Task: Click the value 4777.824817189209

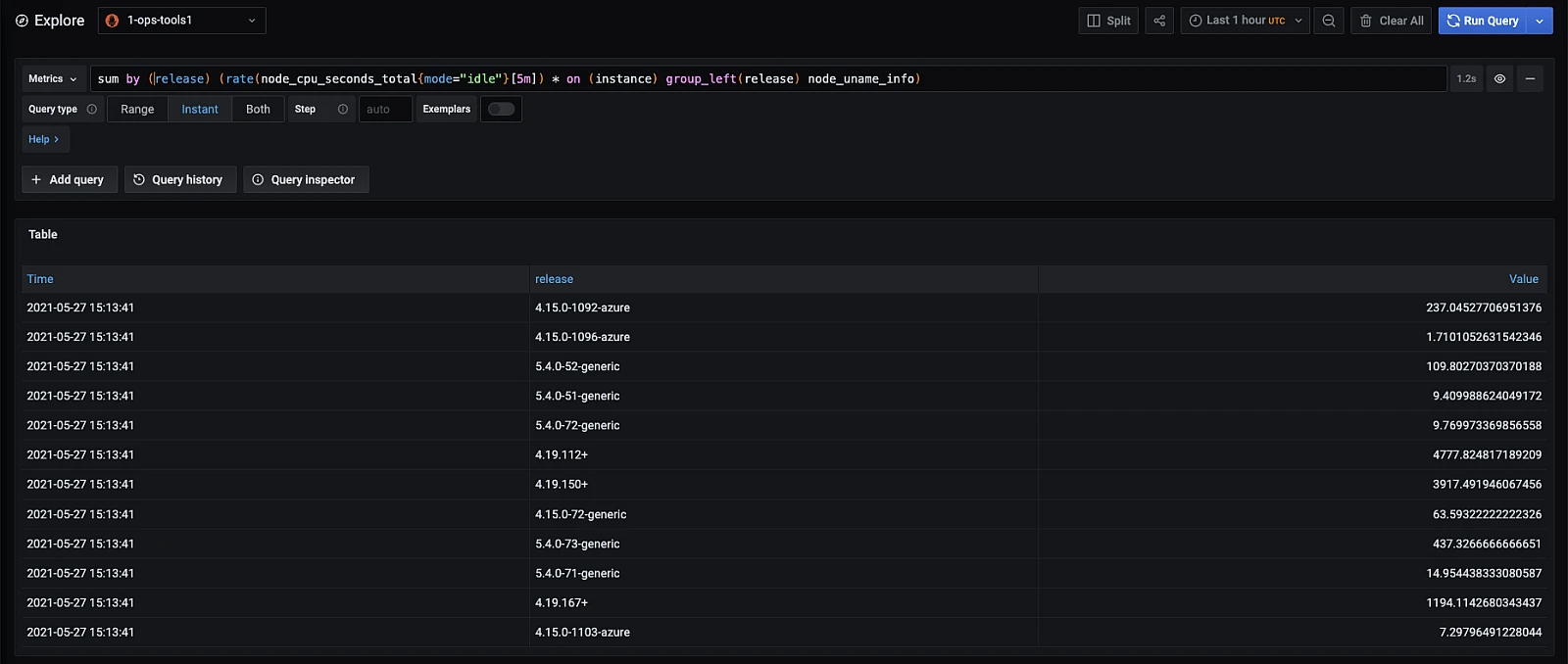Action: tap(1487, 454)
